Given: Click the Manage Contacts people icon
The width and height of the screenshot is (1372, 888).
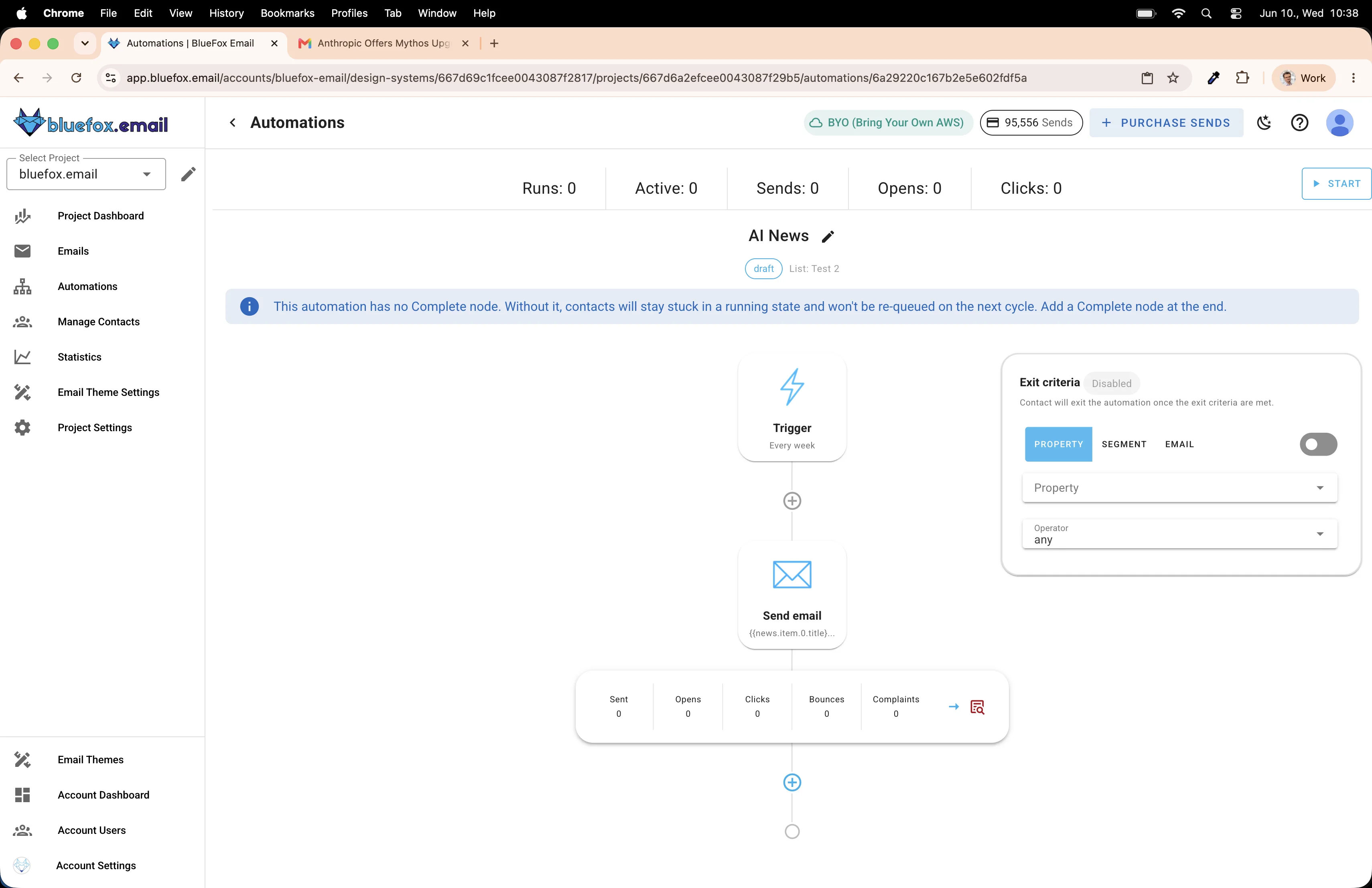Looking at the screenshot, I should (x=22, y=322).
